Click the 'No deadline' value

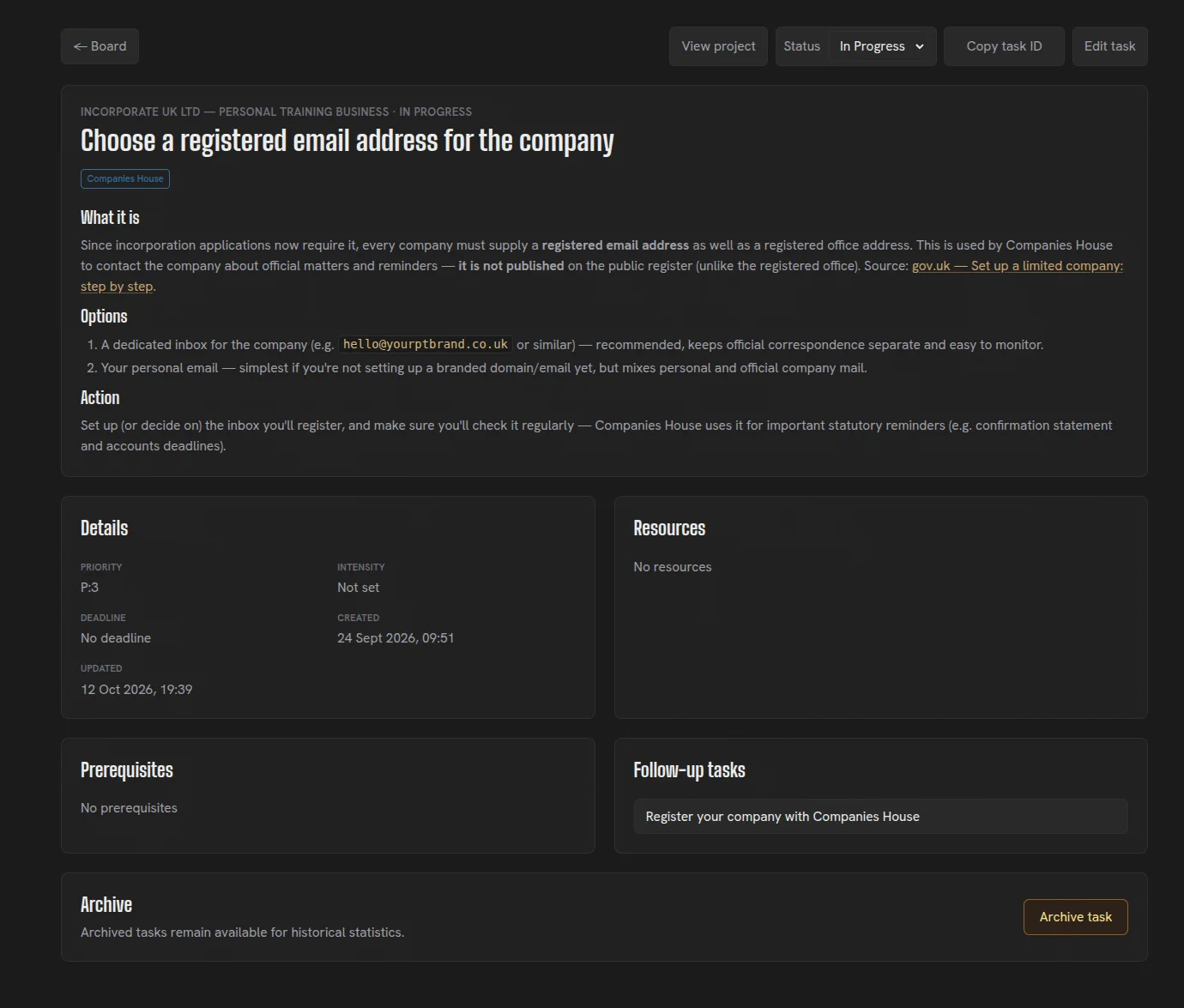[116, 638]
